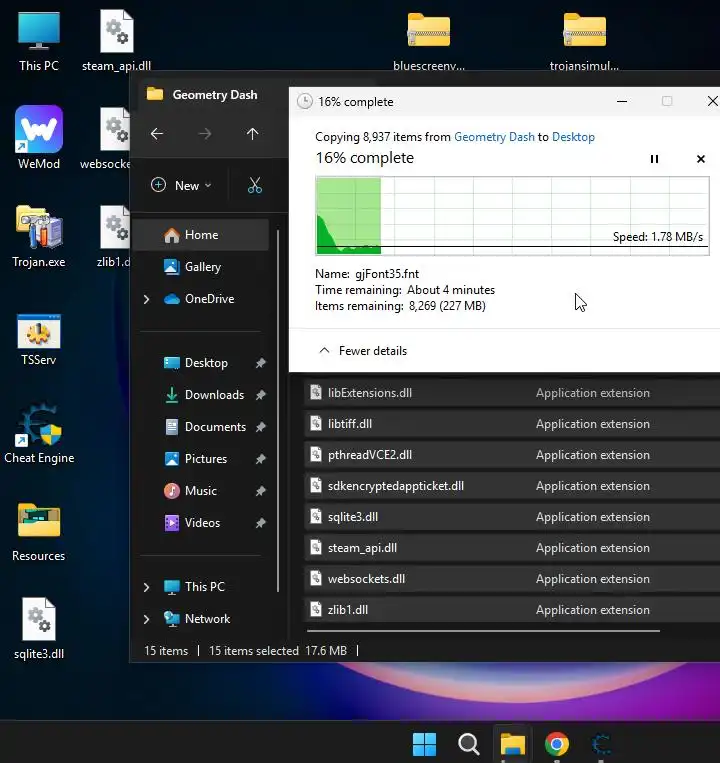Click the navigation pane vertical scrollbar
720x763 pixels.
click(x=278, y=411)
